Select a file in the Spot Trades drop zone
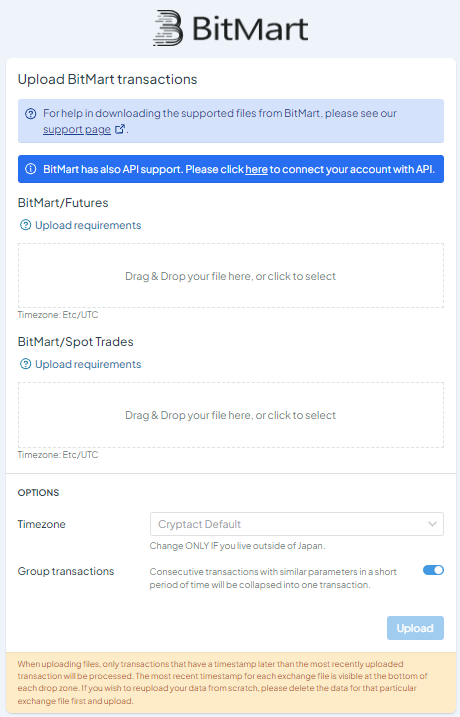 pos(231,415)
